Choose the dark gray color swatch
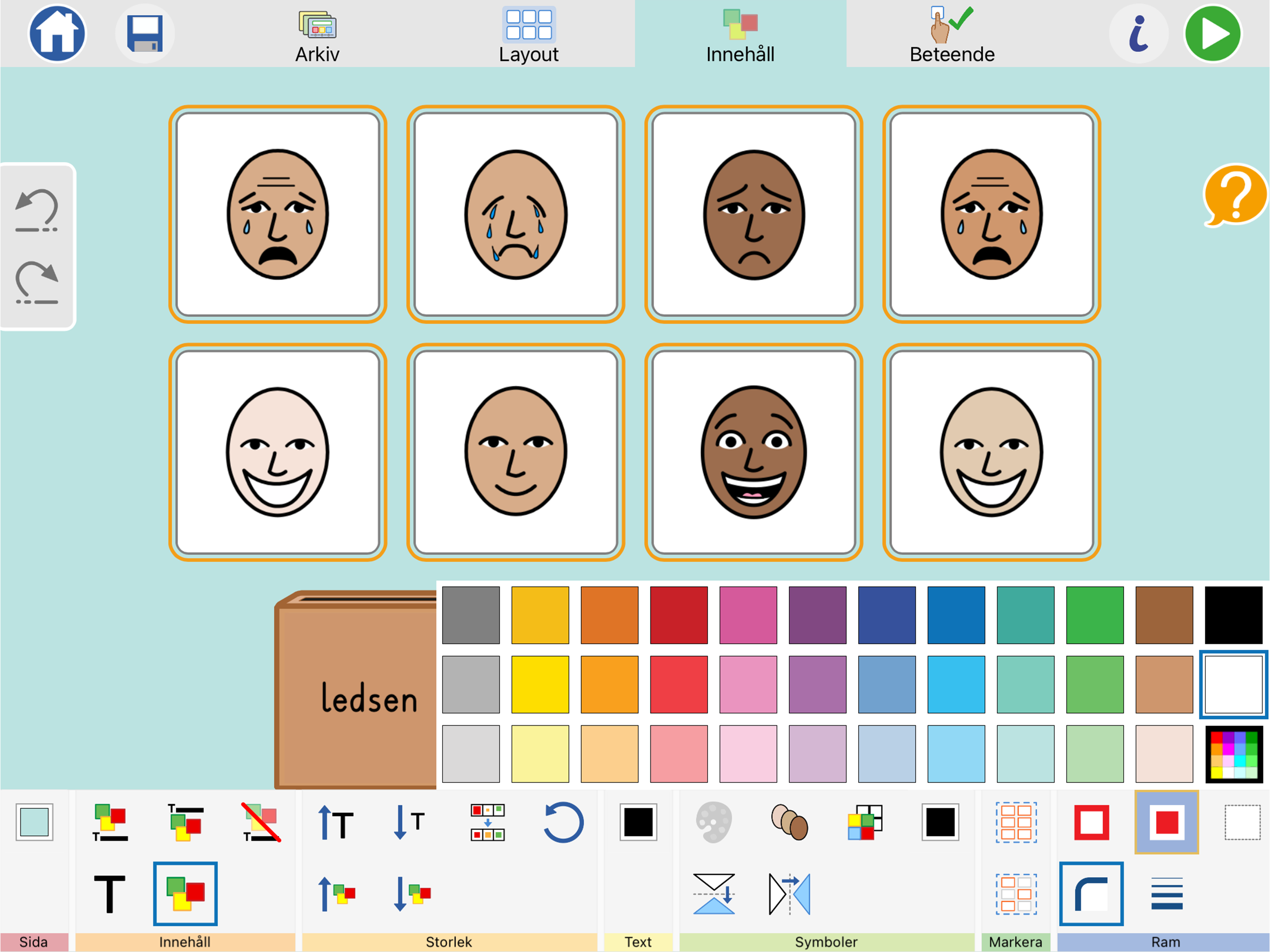Screen dimensions: 1270x952 pos(471,615)
